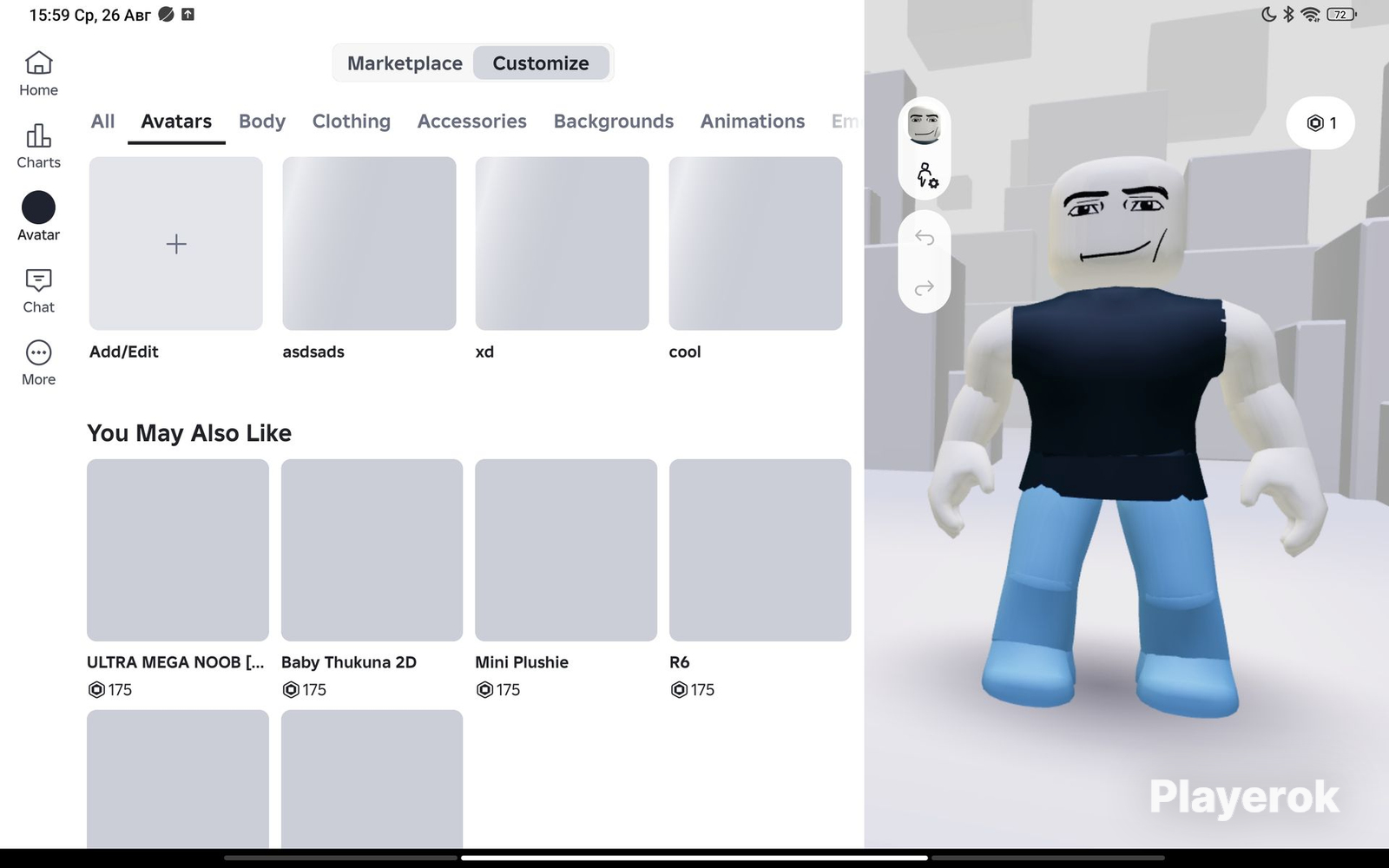Open the R6 item thumbnail

(x=760, y=550)
